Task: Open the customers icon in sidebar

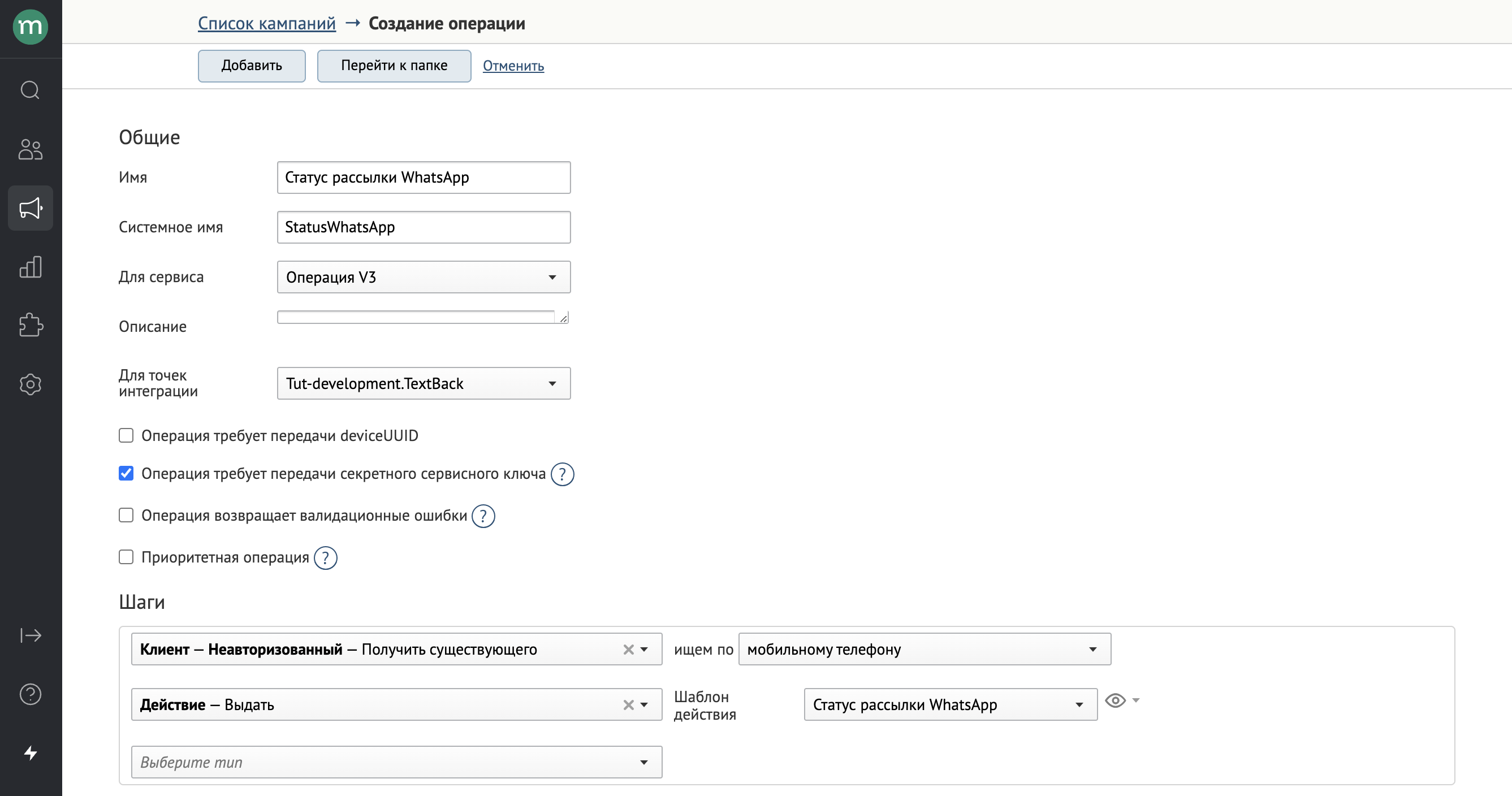Action: coord(31,149)
